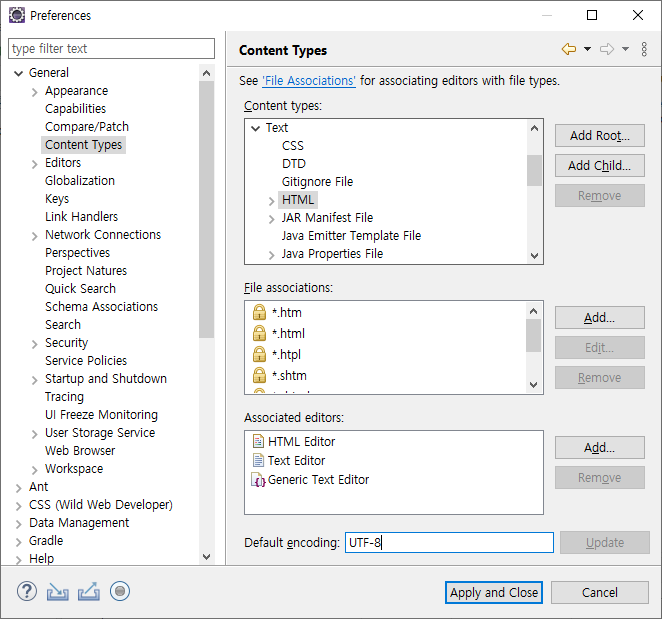Click the Help question mark icon
This screenshot has height=619, width=662.
tap(27, 591)
